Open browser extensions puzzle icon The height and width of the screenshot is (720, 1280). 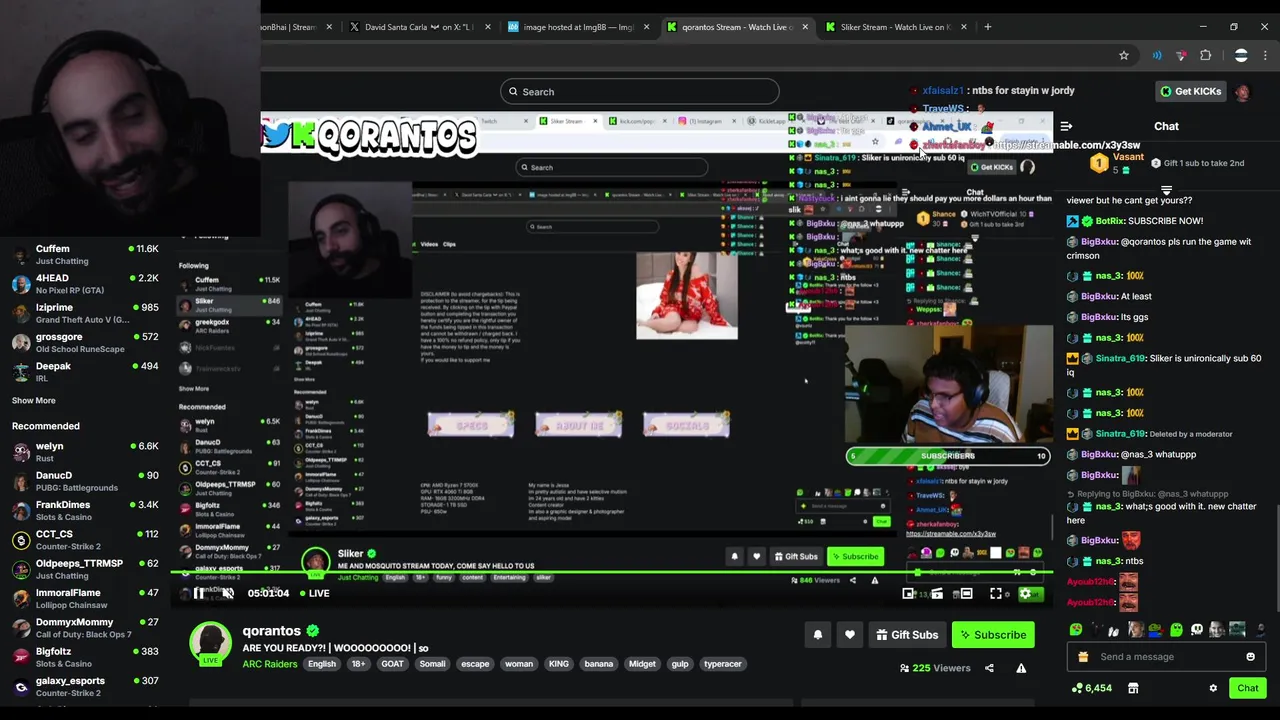[x=1206, y=55]
